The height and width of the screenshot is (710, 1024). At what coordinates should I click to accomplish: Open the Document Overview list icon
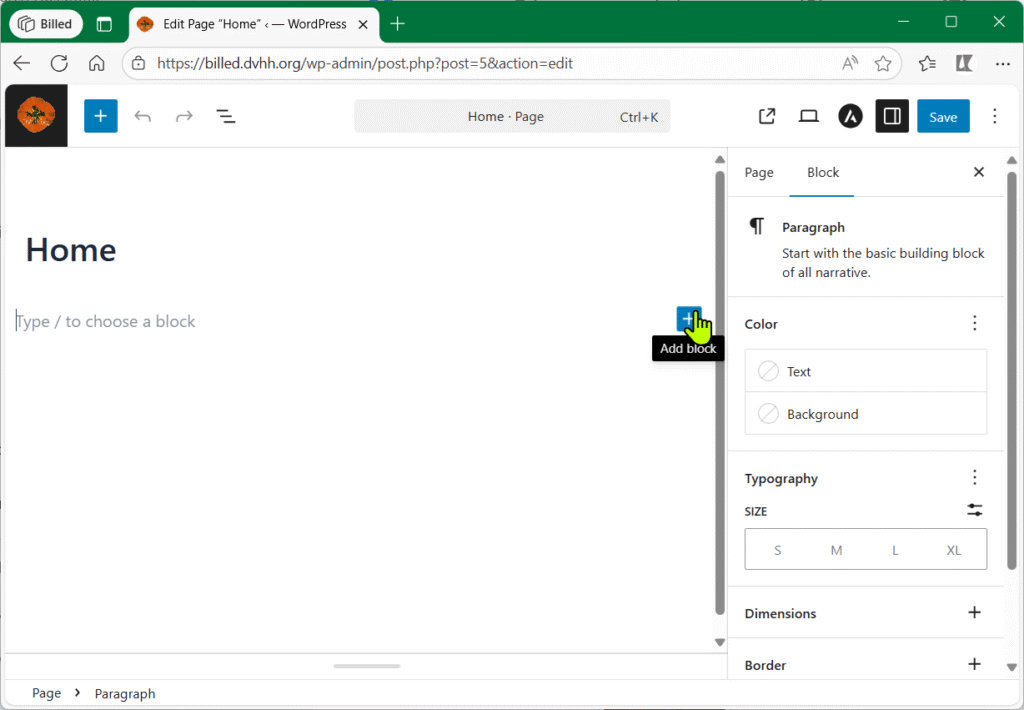pyautogui.click(x=226, y=117)
